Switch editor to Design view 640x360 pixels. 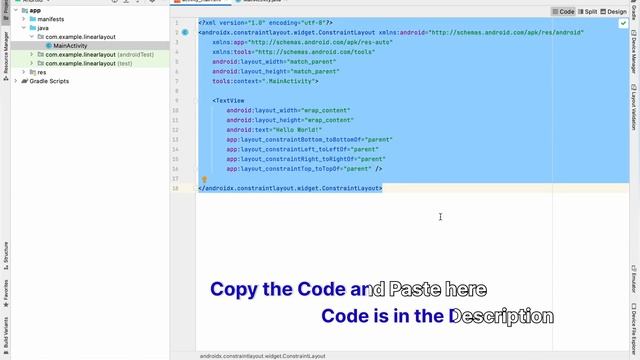613,11
